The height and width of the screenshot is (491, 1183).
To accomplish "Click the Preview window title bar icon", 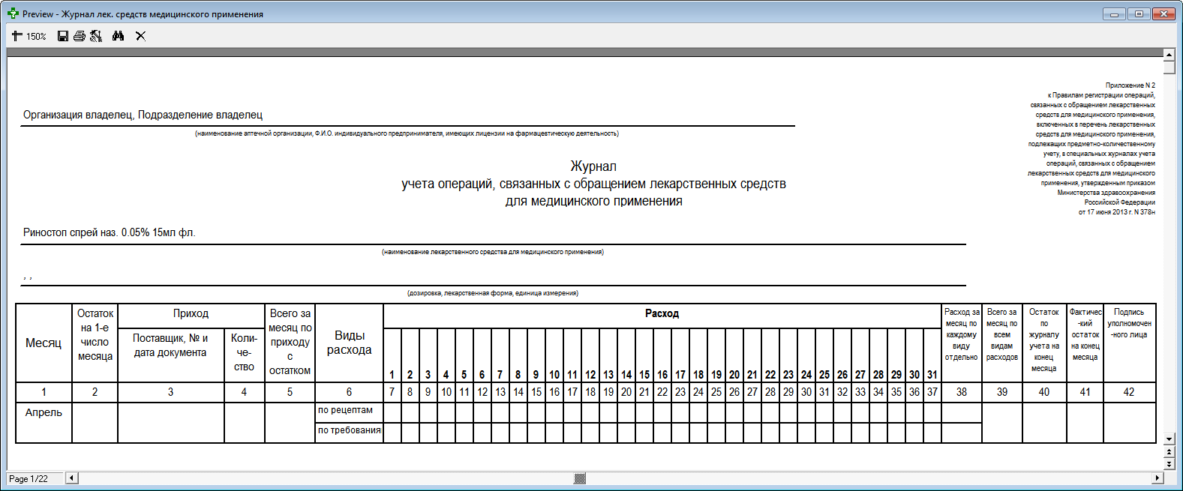I will (x=13, y=14).
